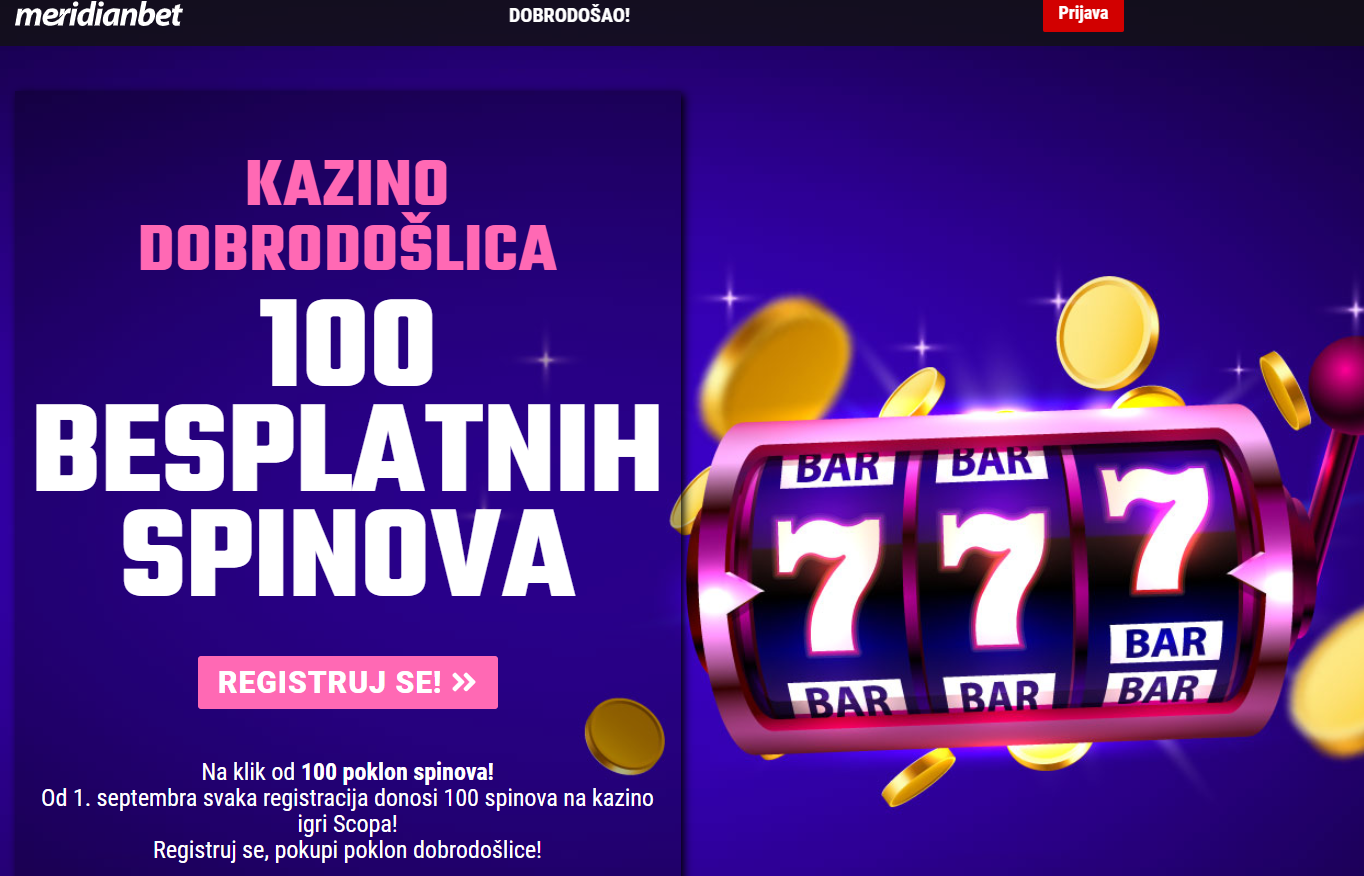Screen dimensions: 1364x876
Task: Click the pink slot machine lever knob
Action: 1338,380
